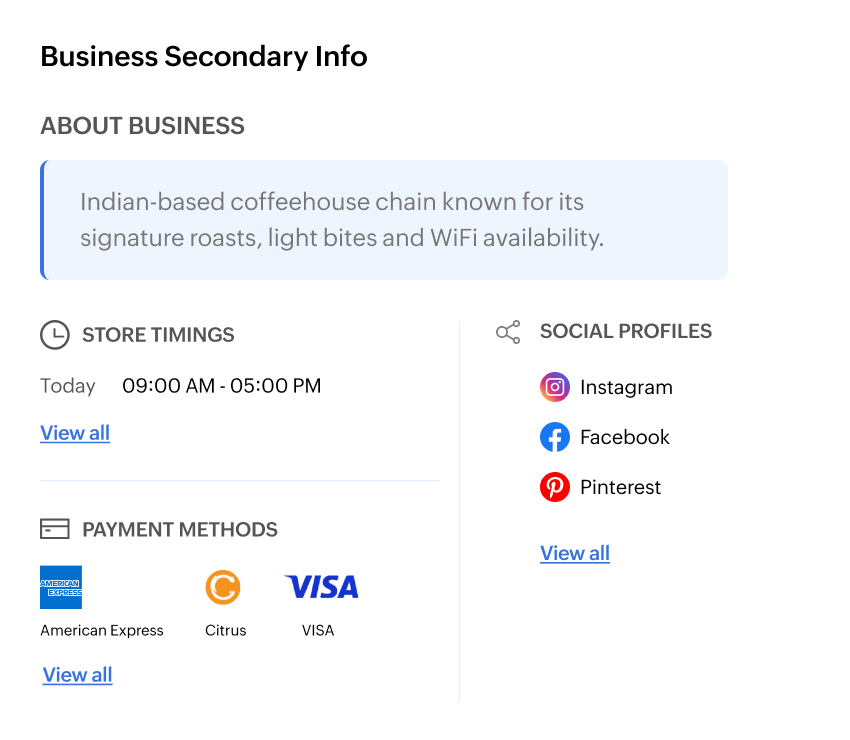Click the Pinterest logo icon
Viewport: 850px width, 740px height.
coord(555,487)
